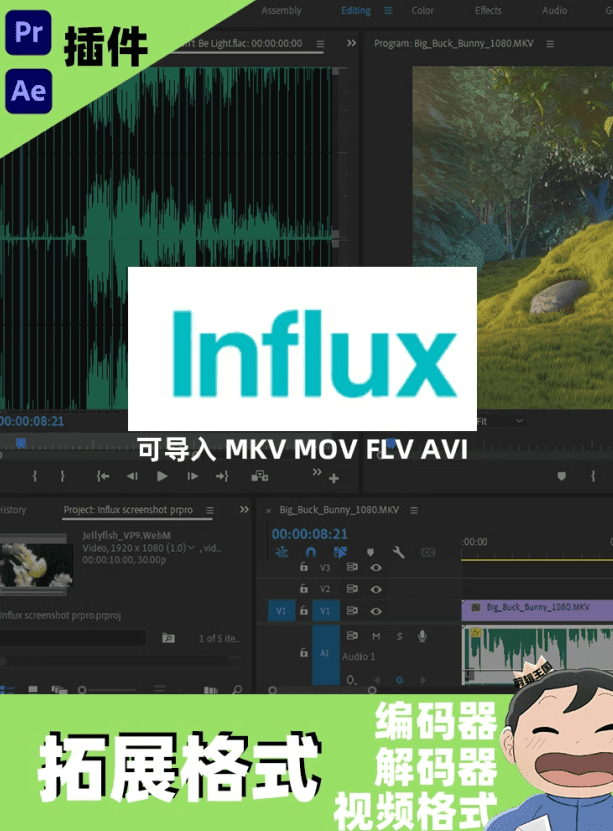
Task: Select Big_Buck_Bunny_1080.MKV video clip in timeline
Action: coord(537,611)
